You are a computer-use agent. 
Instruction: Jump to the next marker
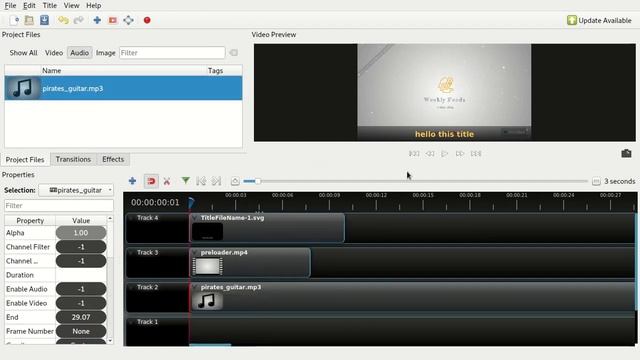click(x=216, y=181)
